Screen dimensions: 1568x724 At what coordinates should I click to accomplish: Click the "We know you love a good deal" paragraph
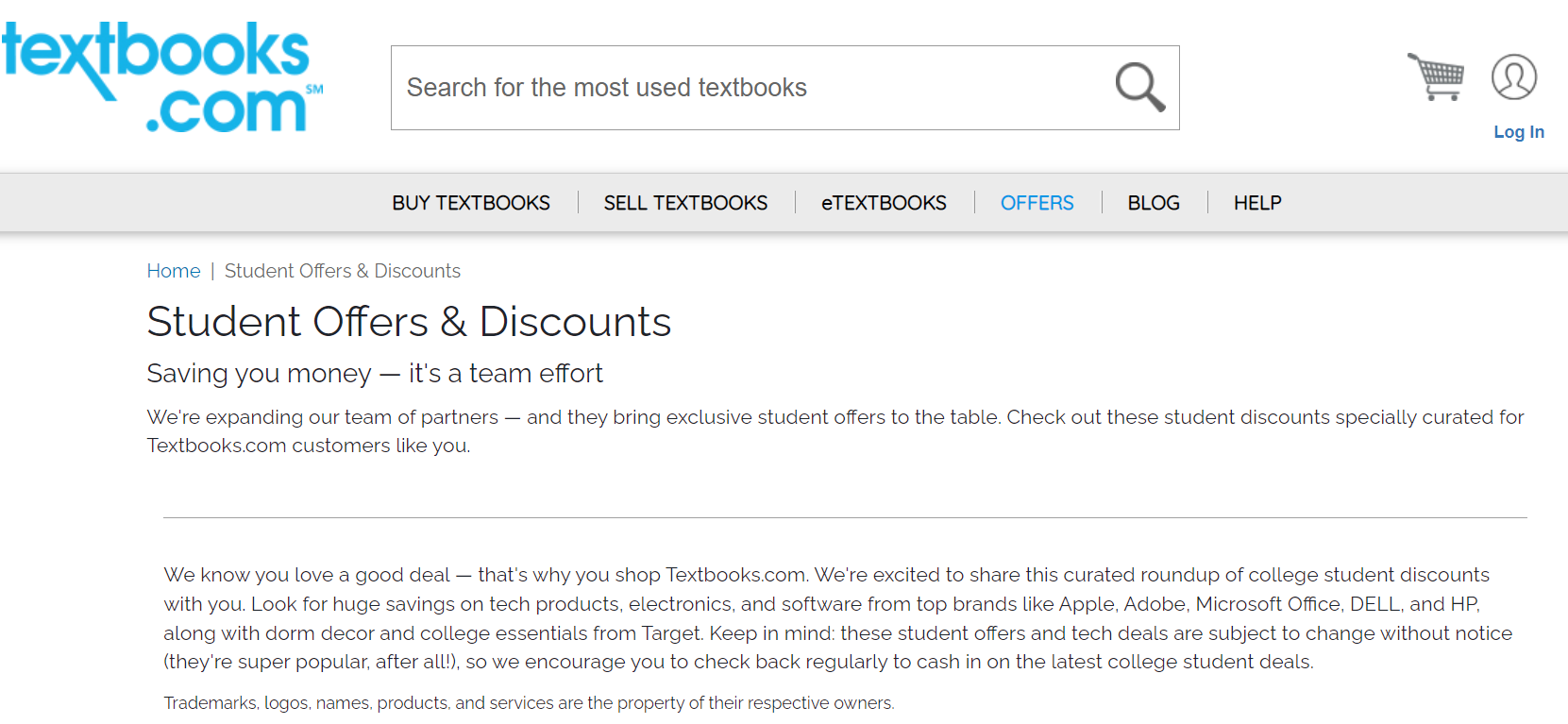tap(836, 617)
